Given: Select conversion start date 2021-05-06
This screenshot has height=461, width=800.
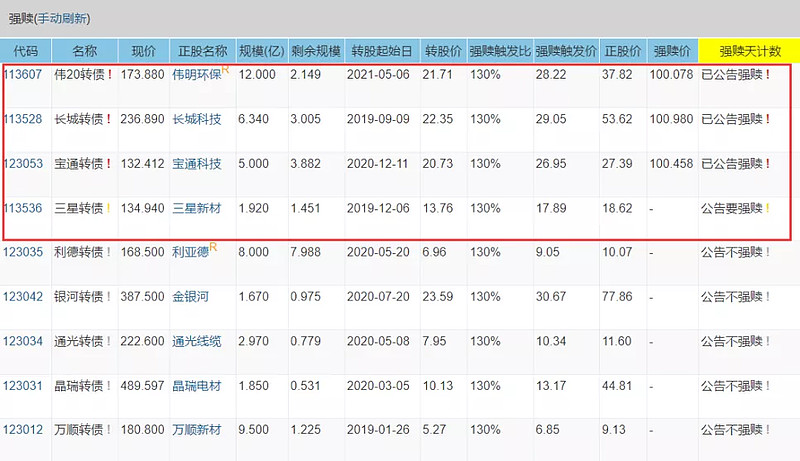Looking at the screenshot, I should click(x=378, y=74).
